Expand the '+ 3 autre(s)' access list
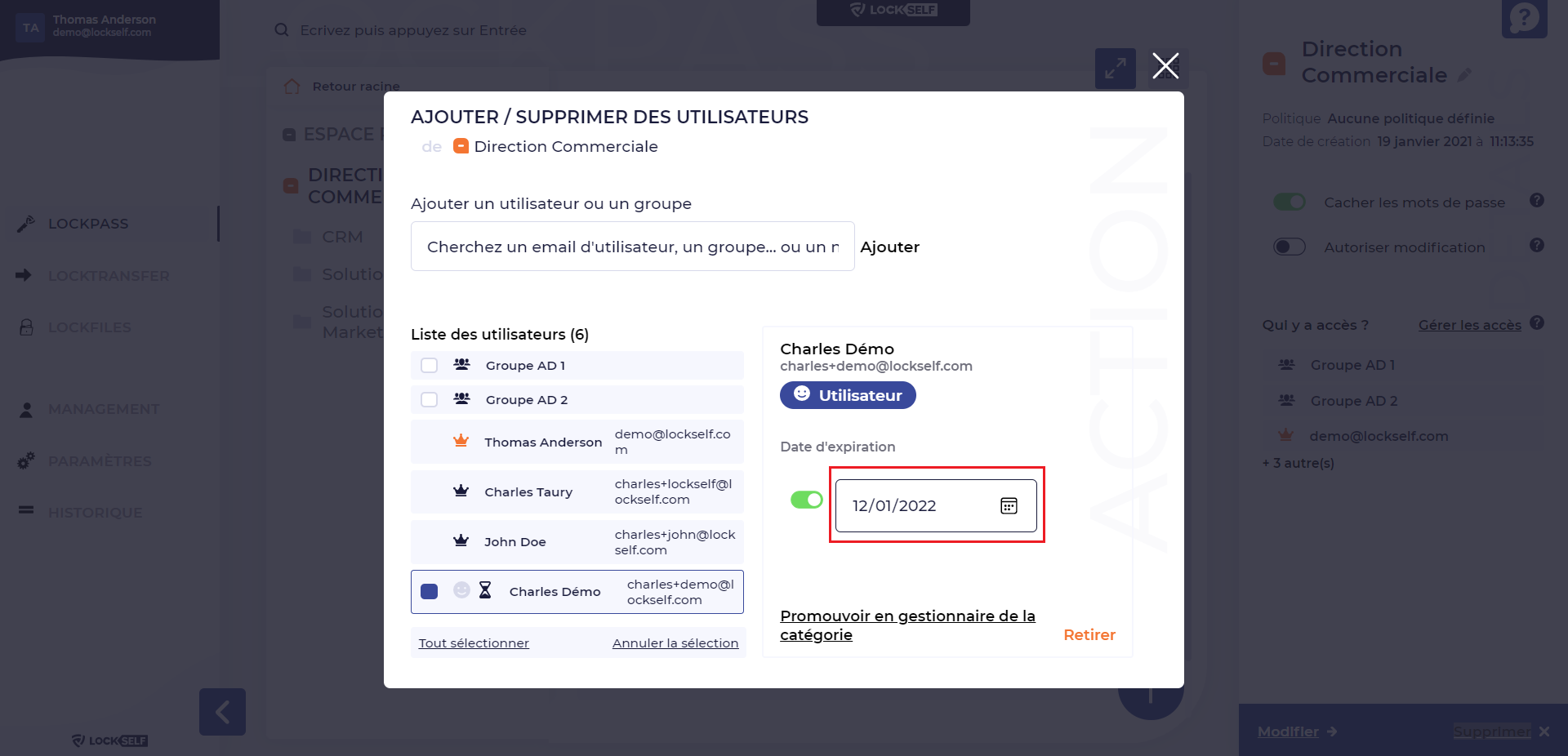The height and width of the screenshot is (756, 1568). [1298, 463]
